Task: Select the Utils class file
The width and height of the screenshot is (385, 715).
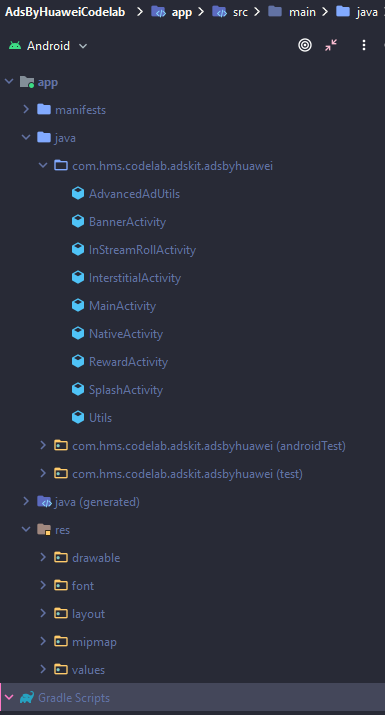Action: 100,418
